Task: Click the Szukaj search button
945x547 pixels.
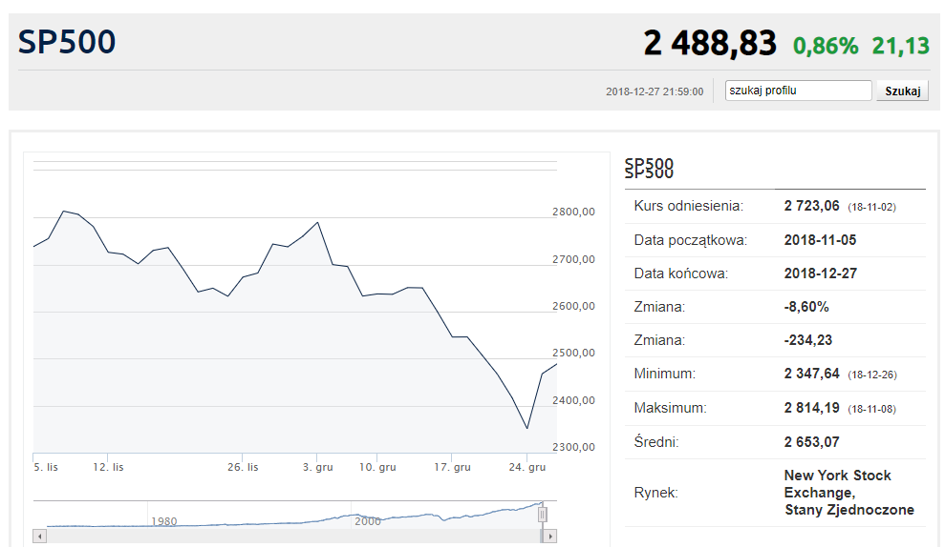Action: (x=902, y=91)
